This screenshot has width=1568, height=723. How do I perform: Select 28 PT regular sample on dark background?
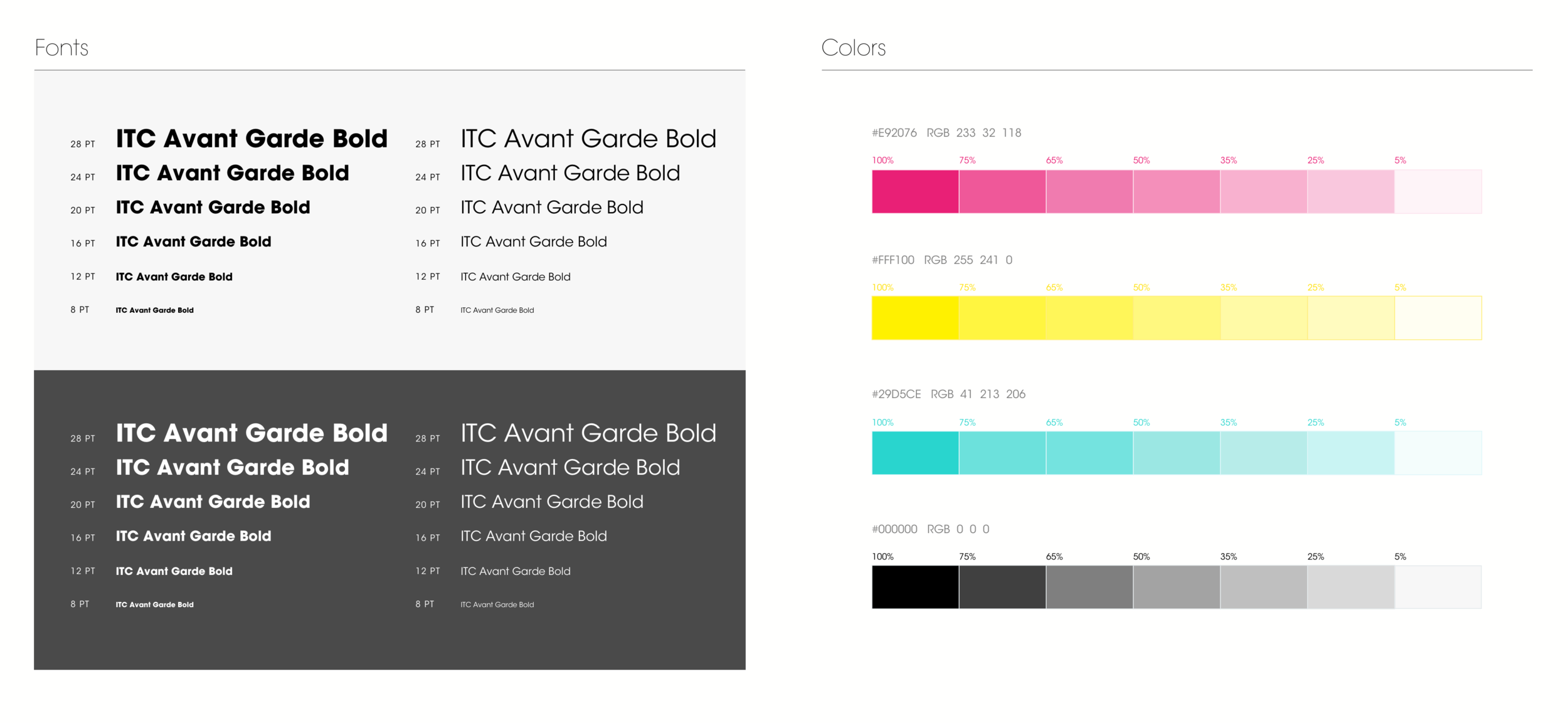(x=588, y=433)
